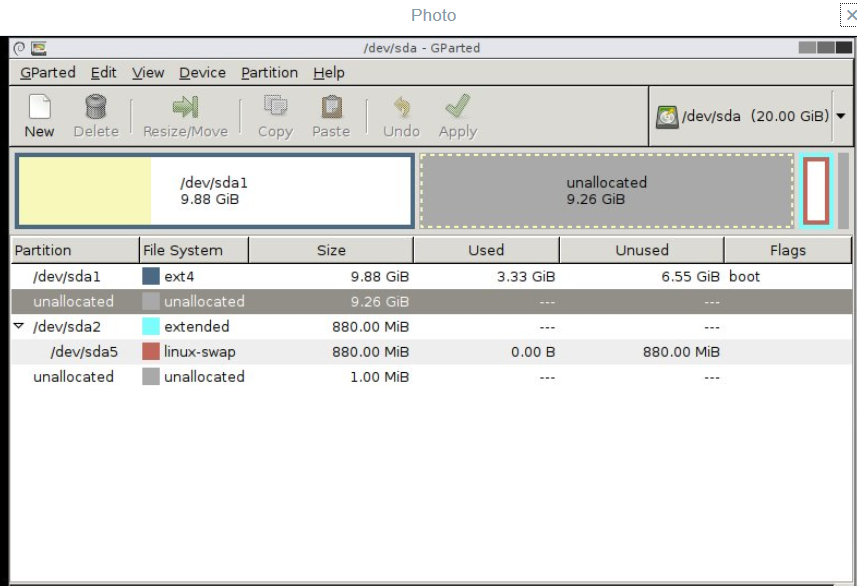Sort by the File System column header
This screenshot has width=857, height=586.
(x=193, y=250)
